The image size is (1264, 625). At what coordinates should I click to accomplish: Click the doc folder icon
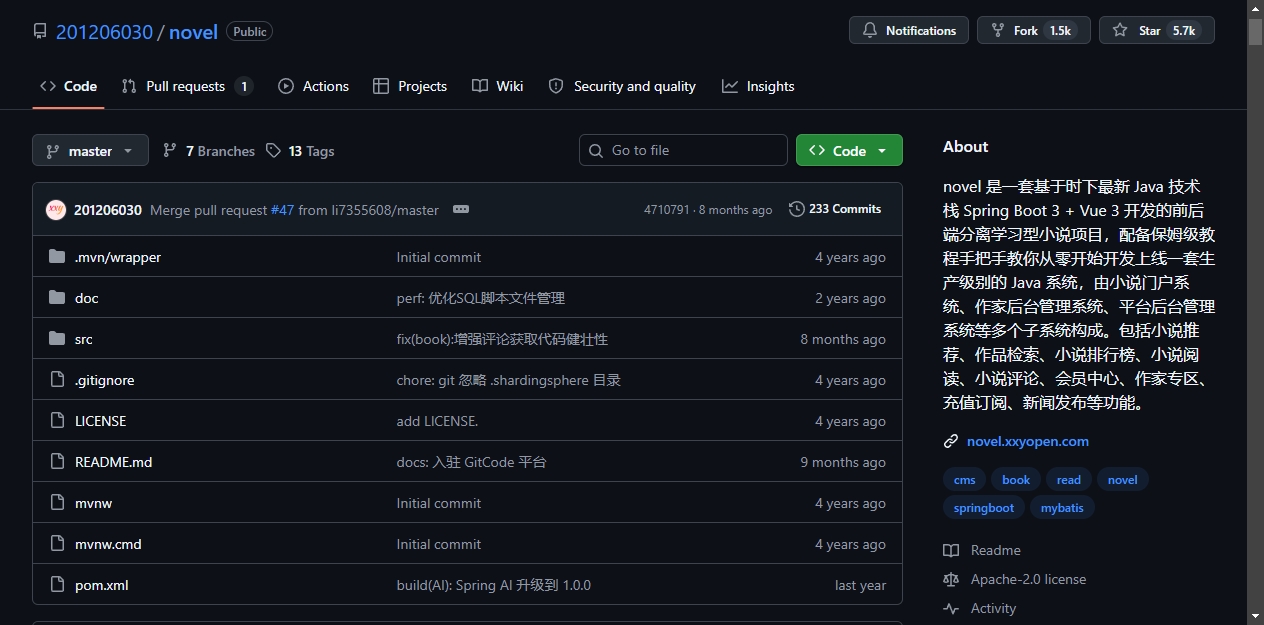click(x=57, y=298)
